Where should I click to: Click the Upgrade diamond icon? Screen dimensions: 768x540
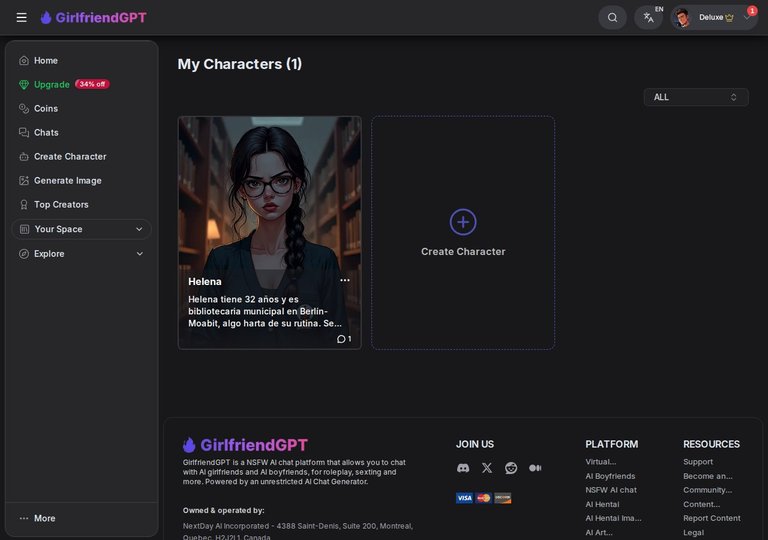[x=24, y=84]
